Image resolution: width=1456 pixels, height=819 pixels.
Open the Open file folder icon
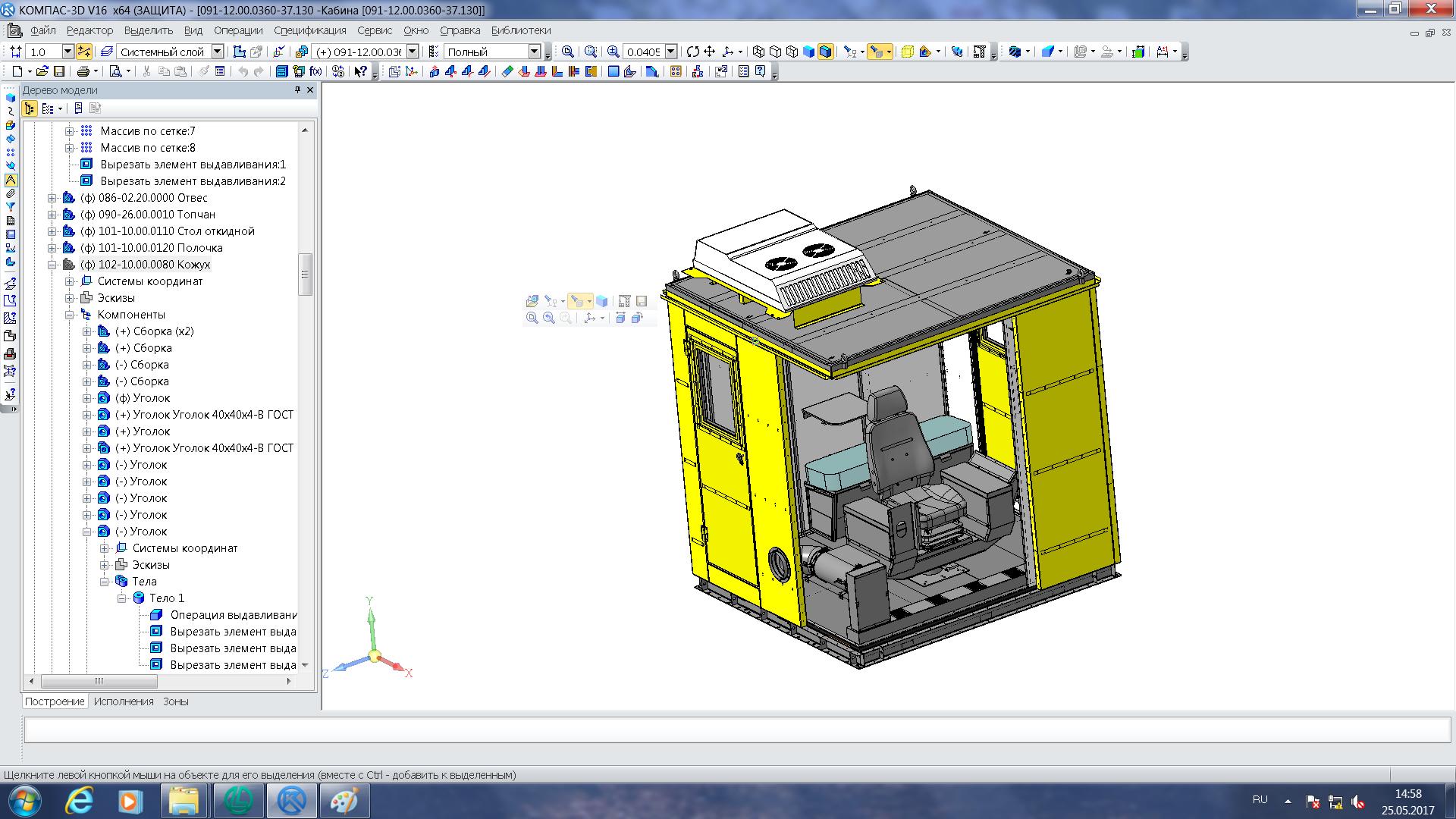pyautogui.click(x=42, y=71)
